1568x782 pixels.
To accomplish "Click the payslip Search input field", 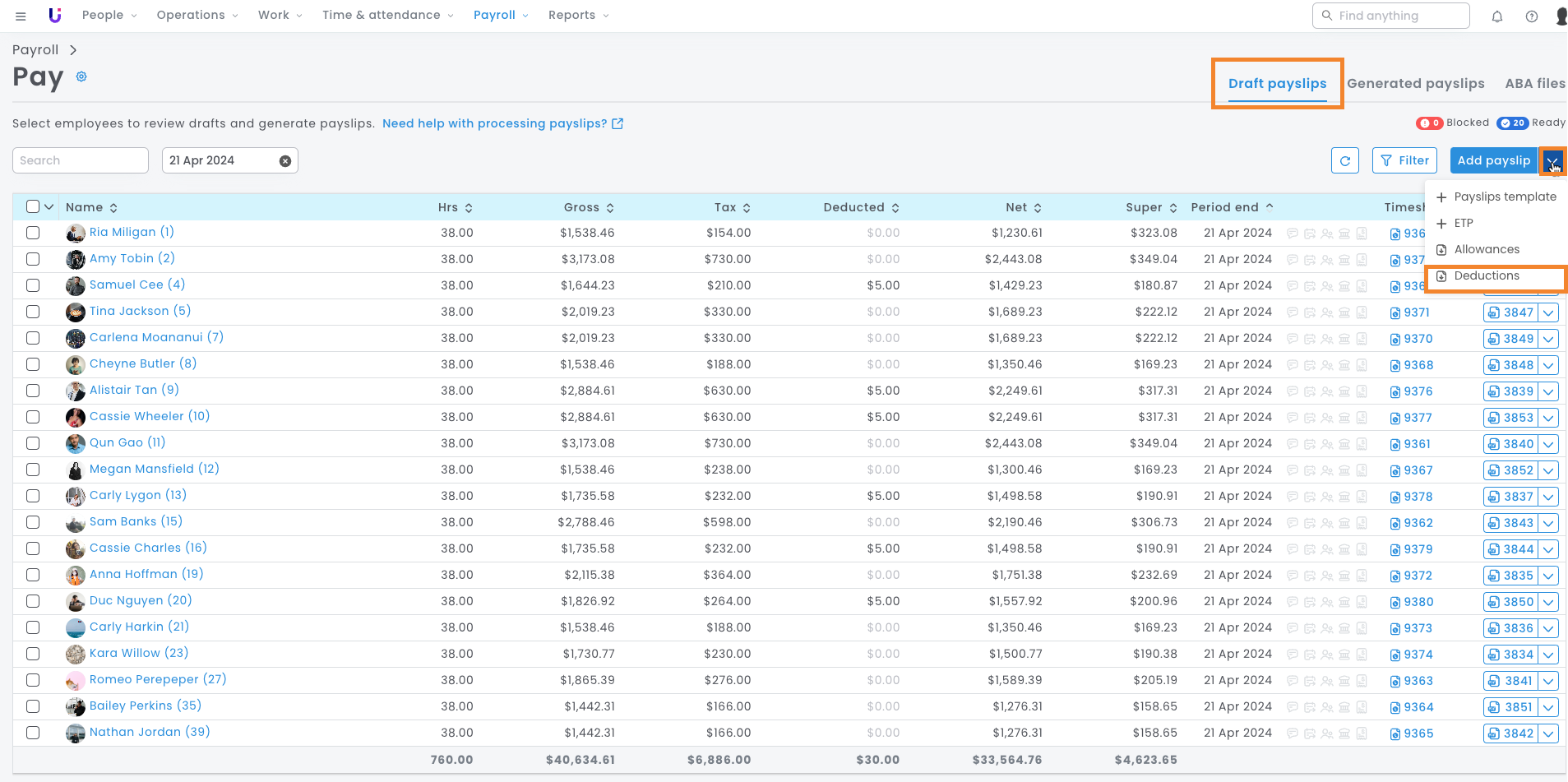I will coord(80,161).
